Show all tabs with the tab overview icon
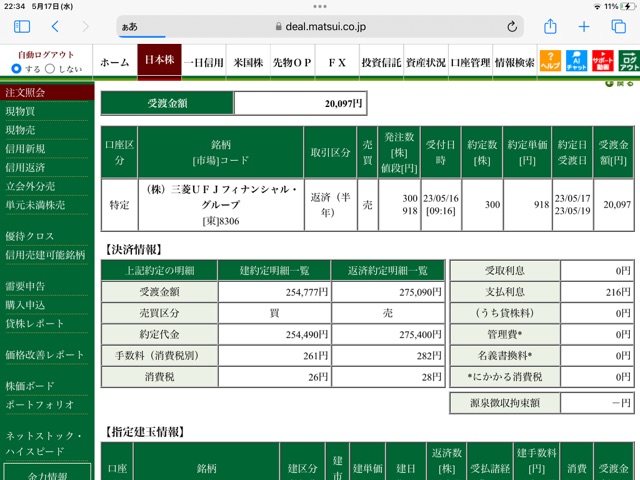 click(x=618, y=27)
